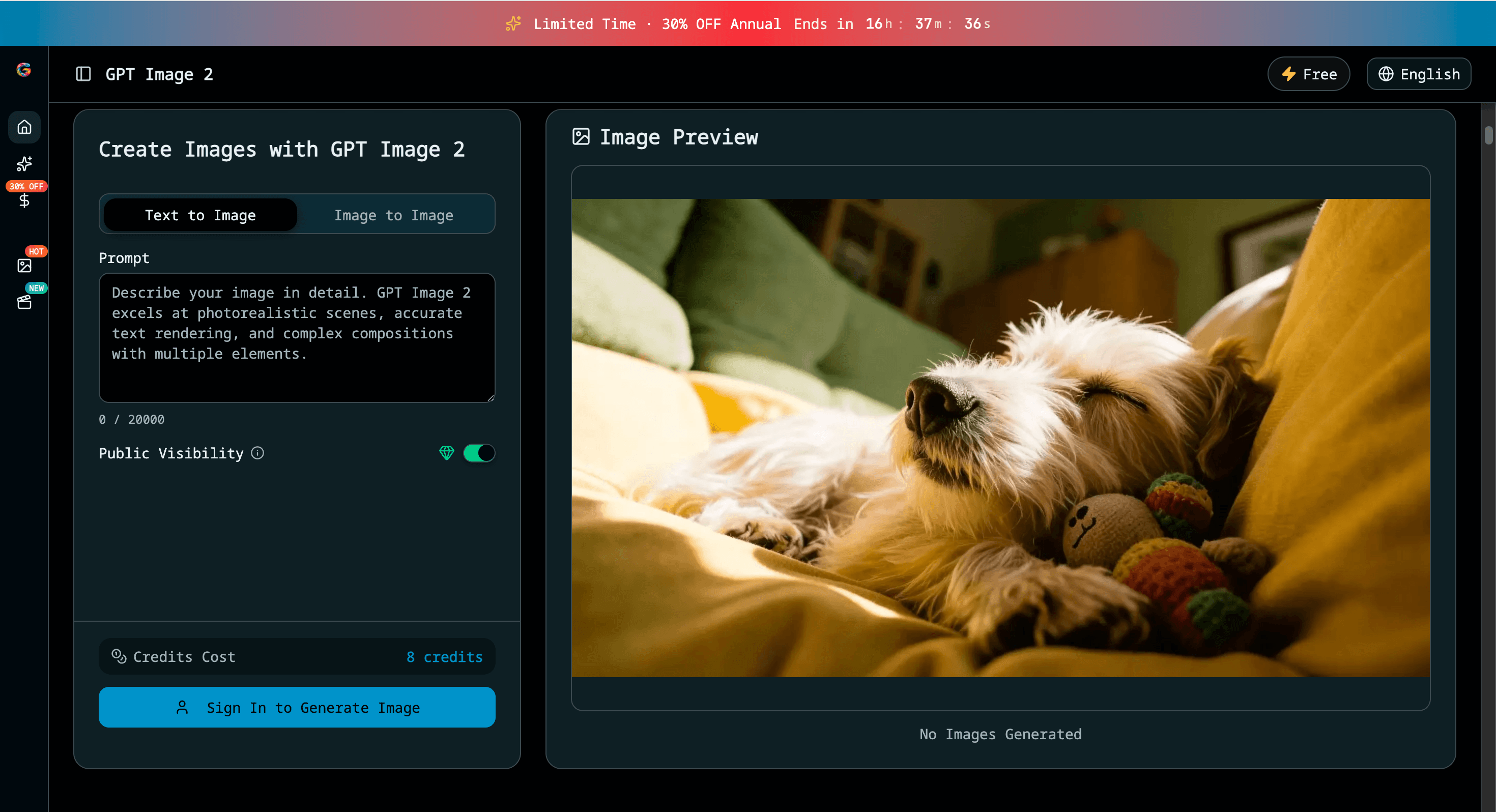This screenshot has height=812, width=1496.
Task: Open the sparkles AI tools icon
Action: [x=24, y=164]
